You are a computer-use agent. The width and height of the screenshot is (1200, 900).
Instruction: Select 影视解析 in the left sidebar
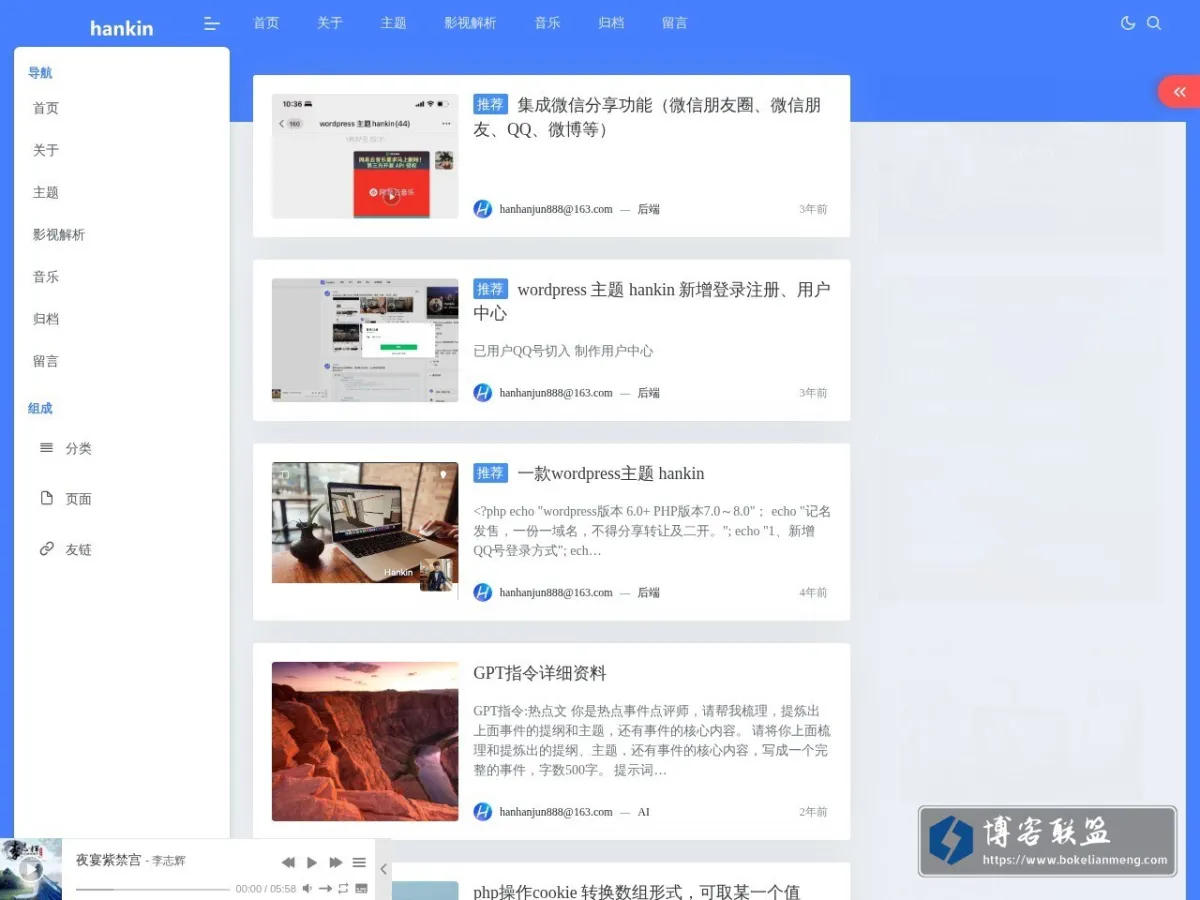coord(59,235)
